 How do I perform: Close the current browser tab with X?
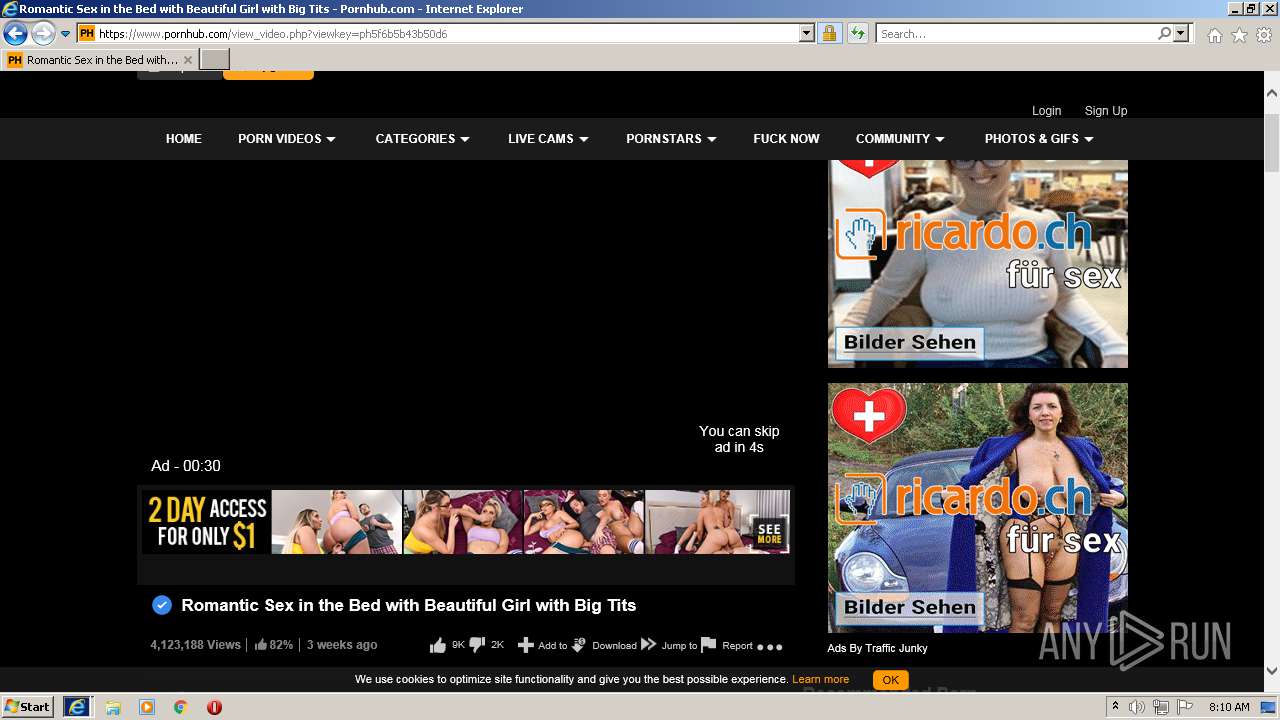coord(188,60)
